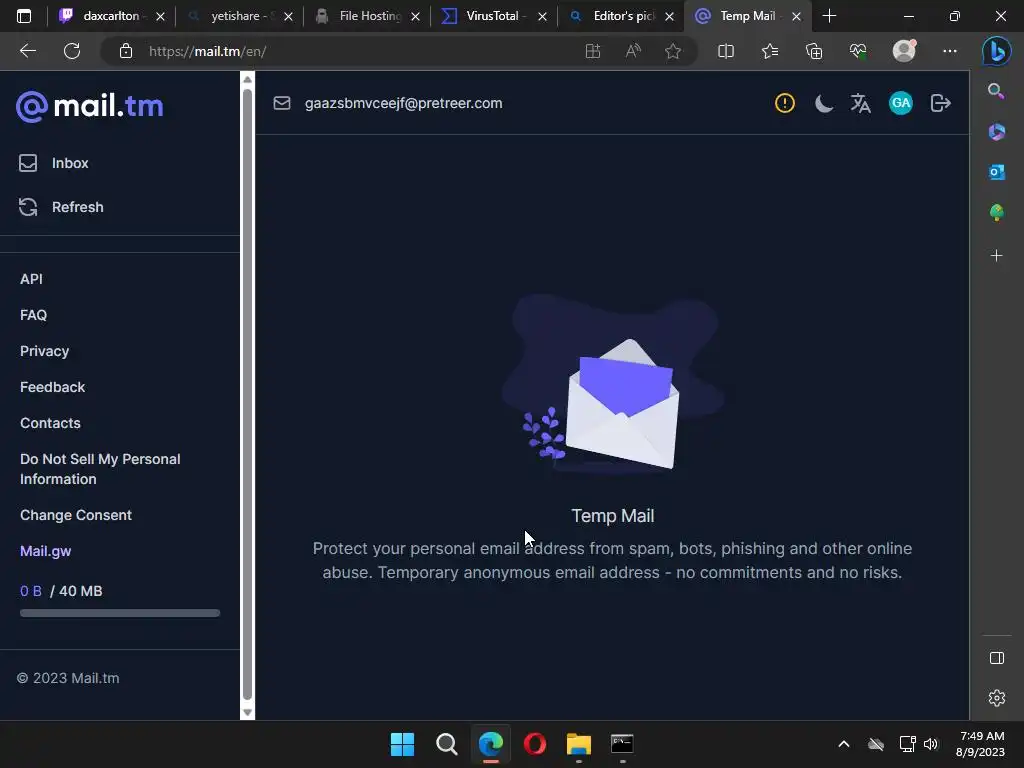Open the volume control in tray
Image resolution: width=1024 pixels, height=768 pixels.
pos(931,744)
